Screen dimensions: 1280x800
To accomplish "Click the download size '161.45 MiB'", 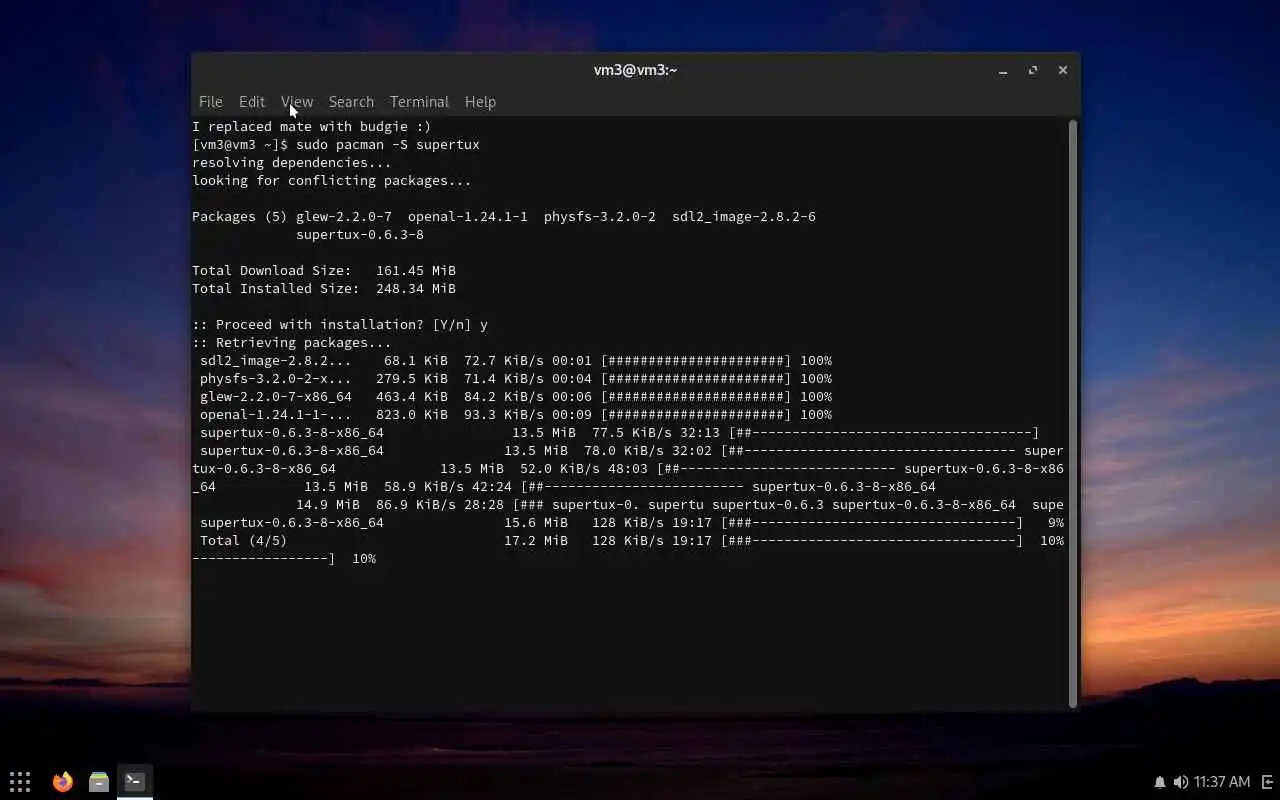I will coord(416,271).
